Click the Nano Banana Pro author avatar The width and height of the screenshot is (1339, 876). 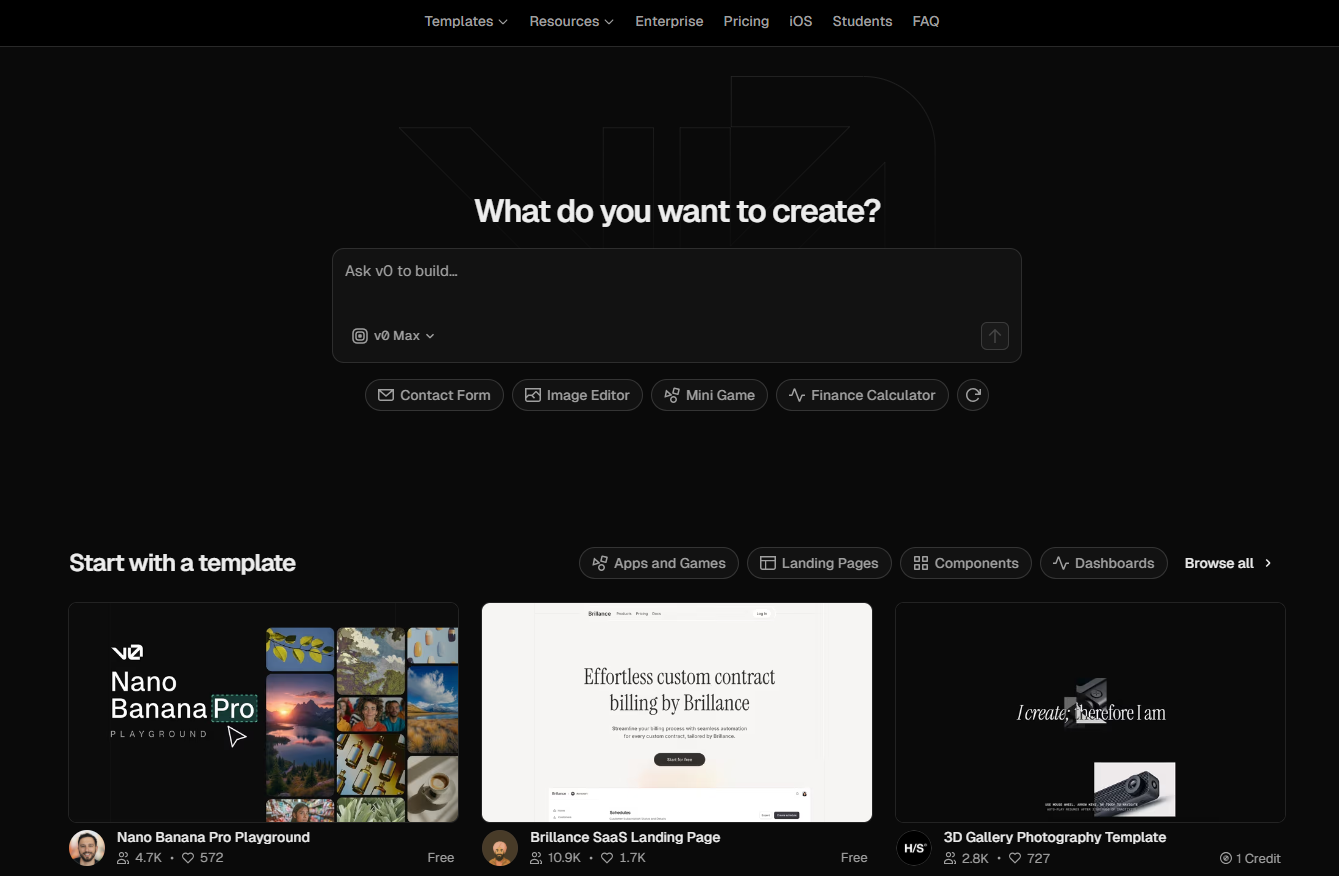tap(87, 848)
